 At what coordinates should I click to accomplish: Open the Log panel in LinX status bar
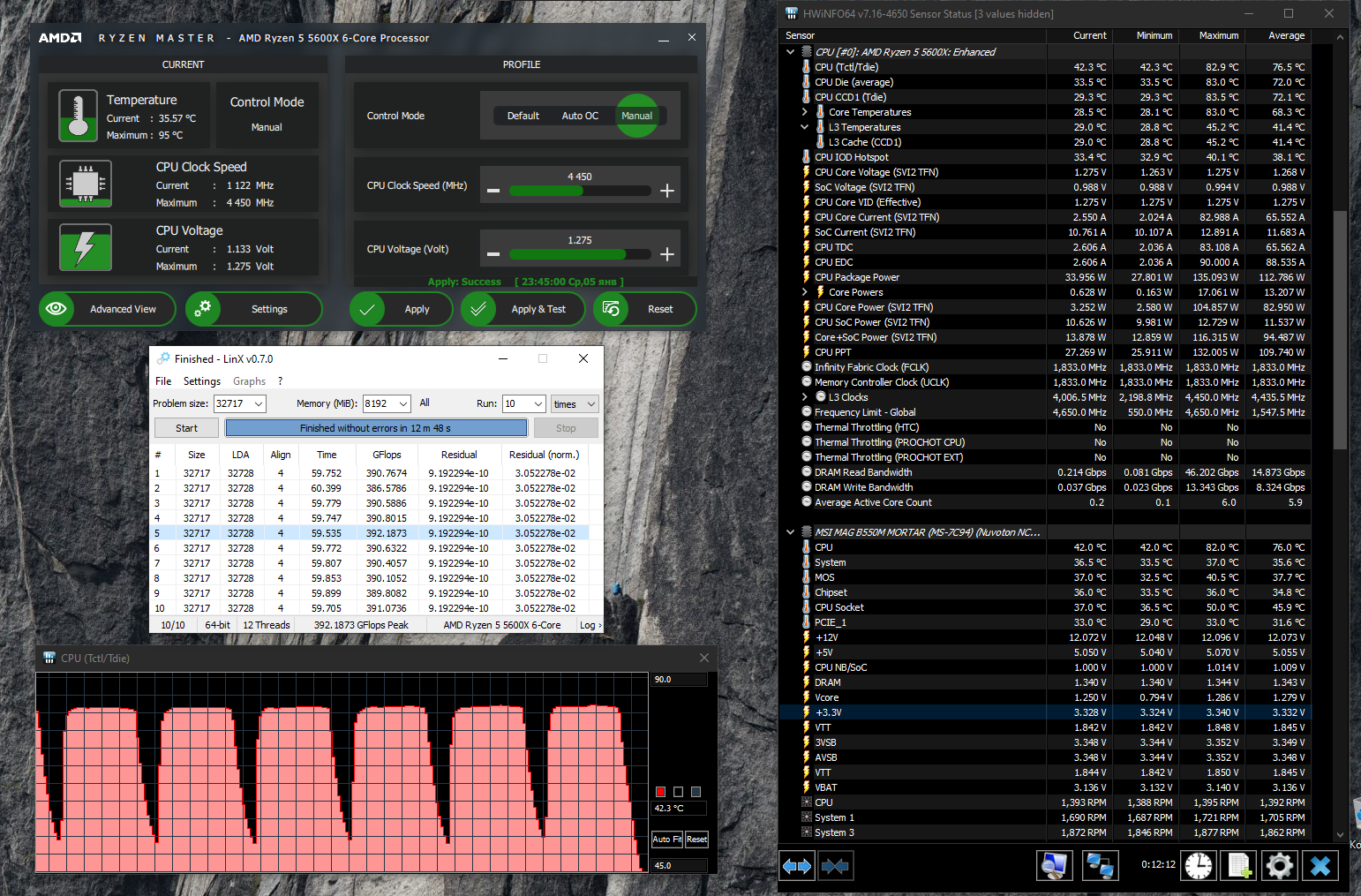tap(590, 625)
